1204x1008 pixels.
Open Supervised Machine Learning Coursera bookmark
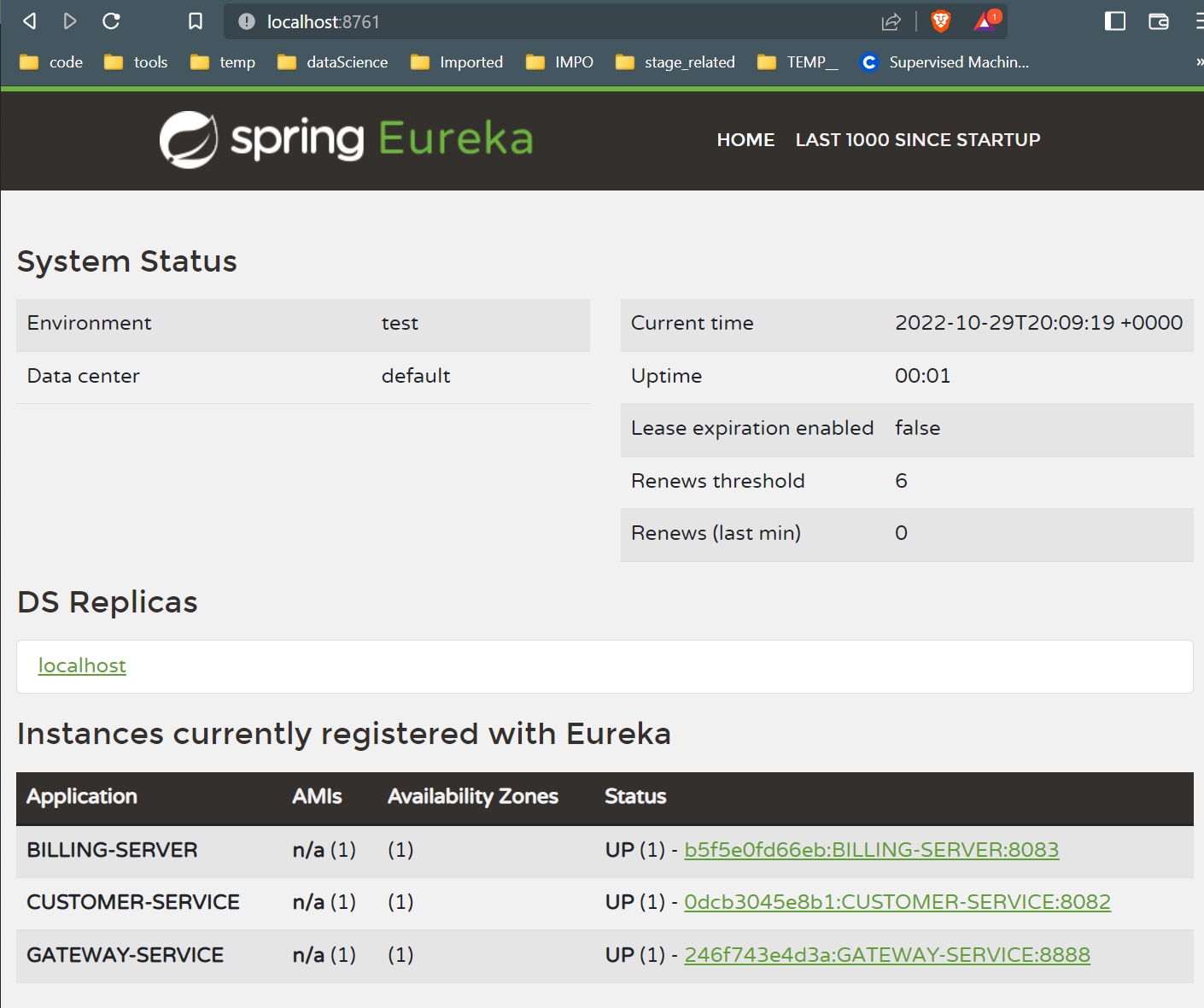944,62
